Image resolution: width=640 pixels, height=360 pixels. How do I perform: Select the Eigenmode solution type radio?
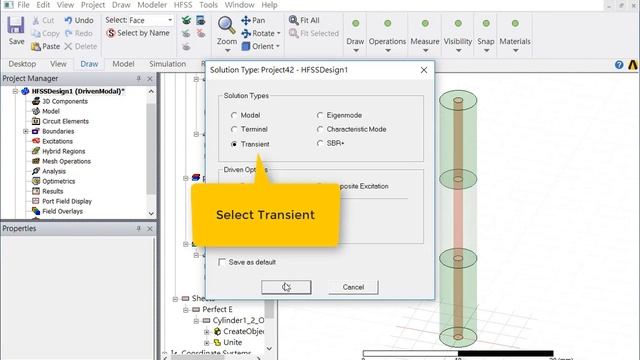(320, 116)
